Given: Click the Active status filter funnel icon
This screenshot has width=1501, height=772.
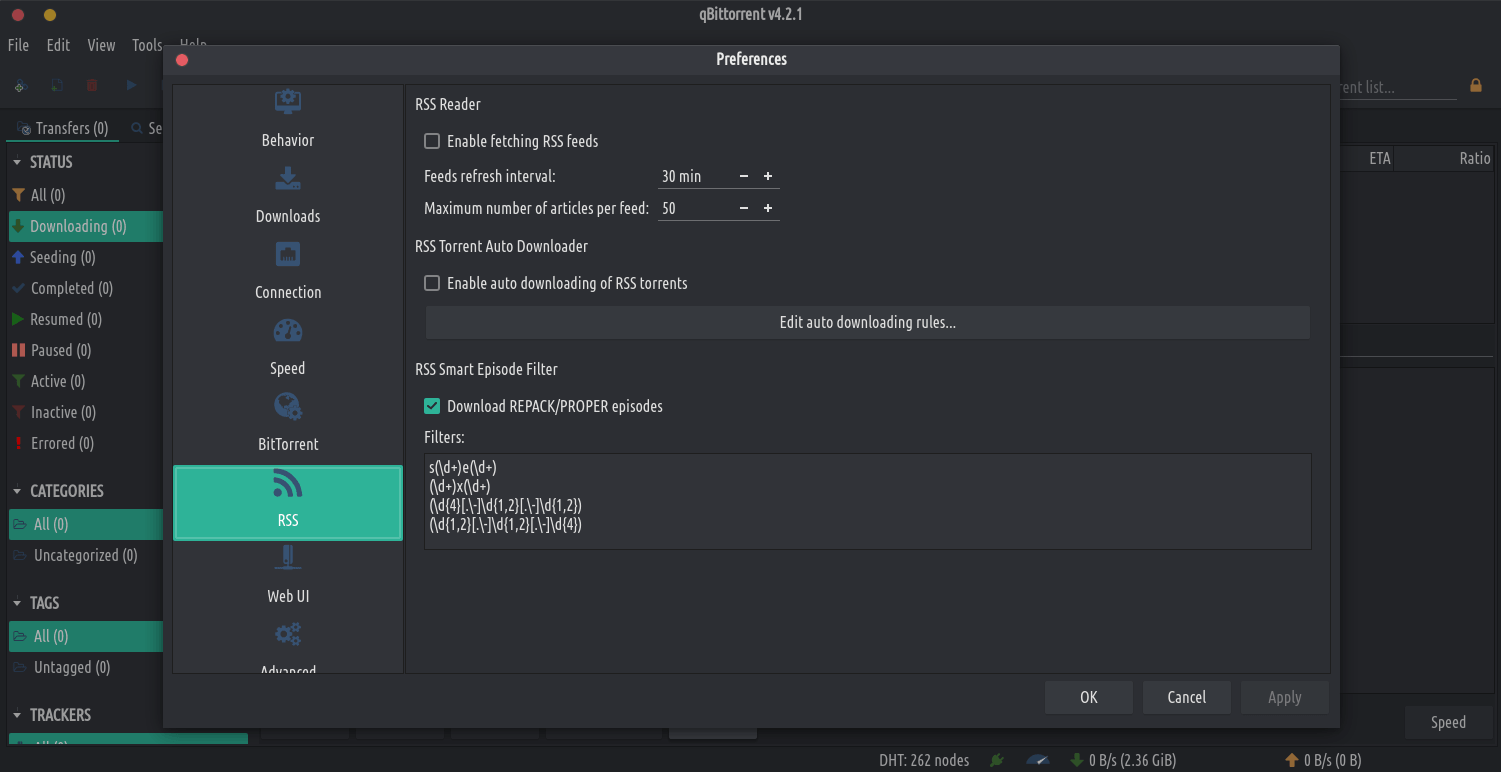Looking at the screenshot, I should point(18,381).
